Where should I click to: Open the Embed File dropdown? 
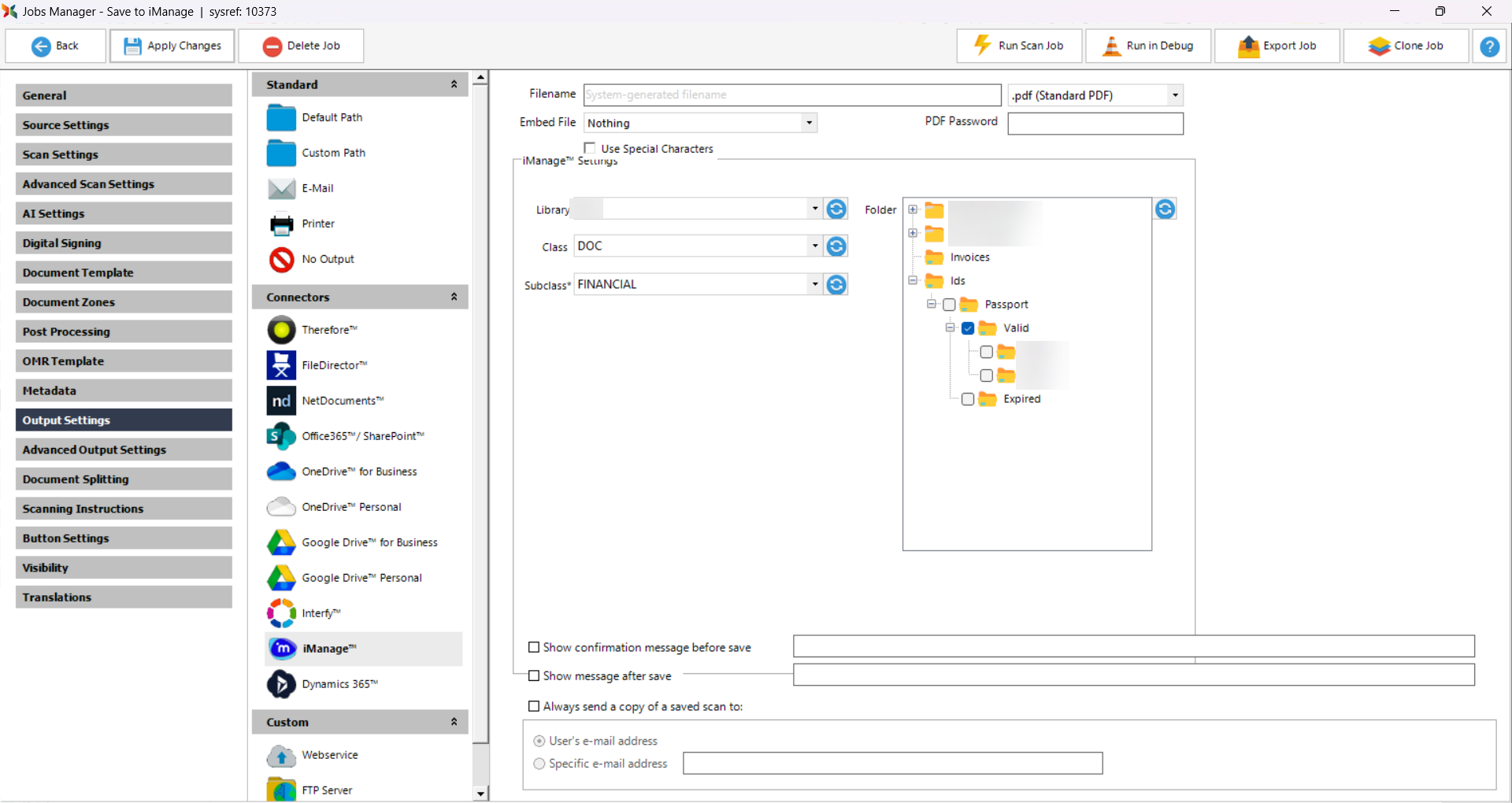point(809,123)
